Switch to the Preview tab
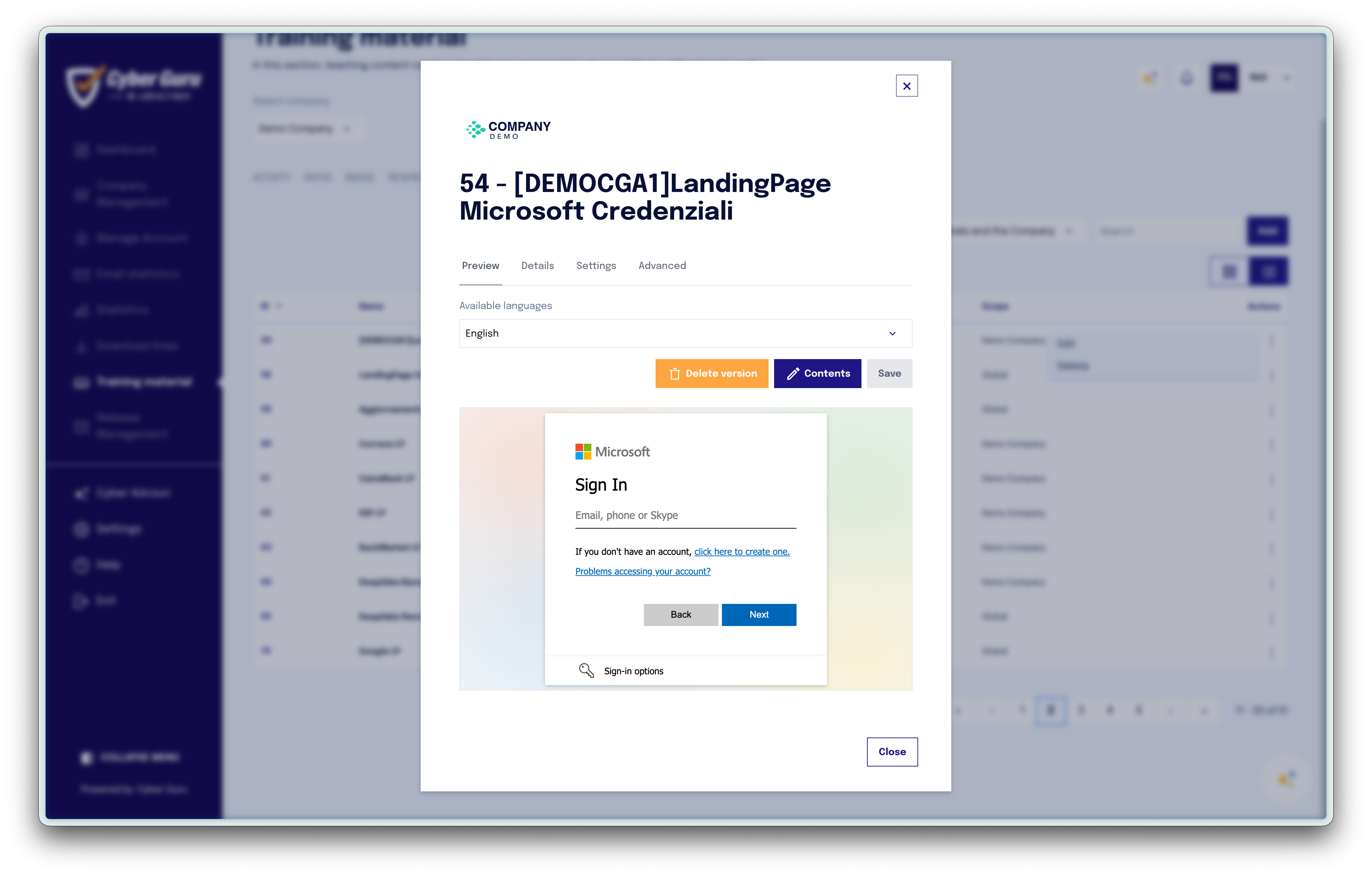The height and width of the screenshot is (877, 1372). tap(480, 266)
